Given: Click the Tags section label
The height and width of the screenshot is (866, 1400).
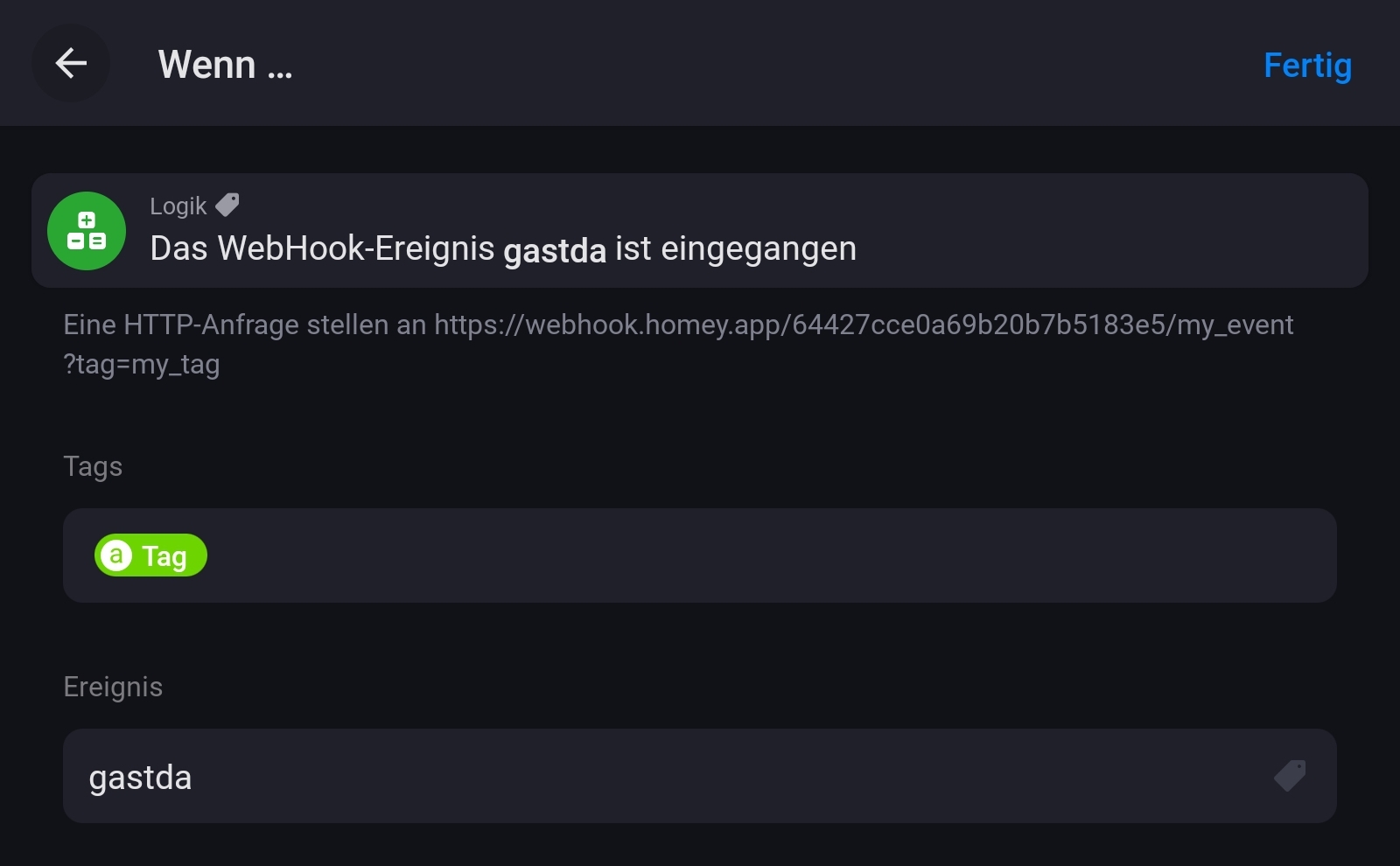Looking at the screenshot, I should 93,466.
